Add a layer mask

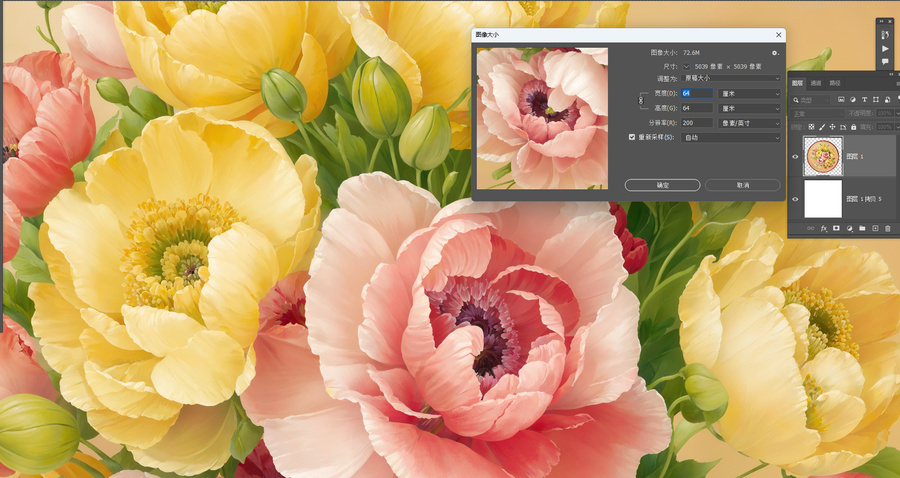[836, 228]
